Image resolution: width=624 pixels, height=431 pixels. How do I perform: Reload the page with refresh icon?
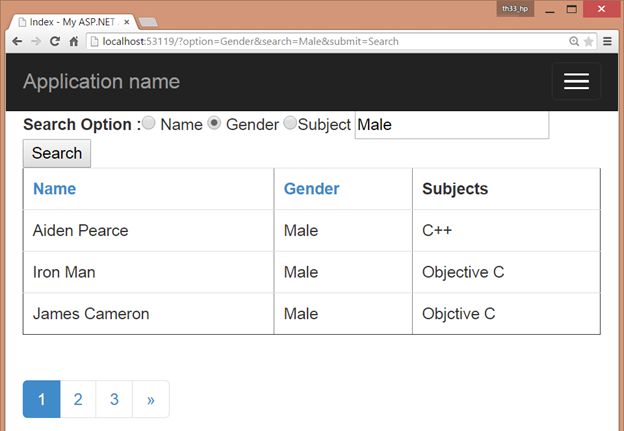[55, 41]
